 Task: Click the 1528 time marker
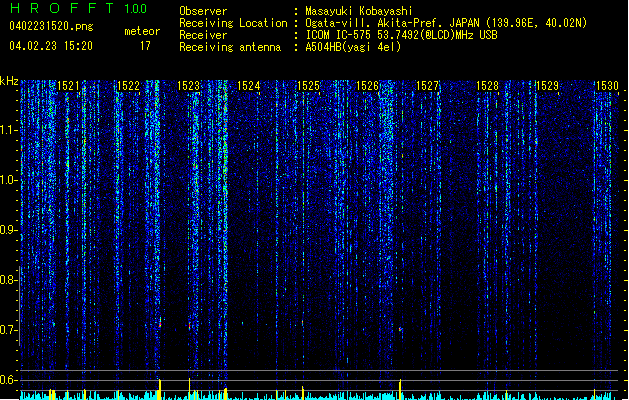click(487, 86)
